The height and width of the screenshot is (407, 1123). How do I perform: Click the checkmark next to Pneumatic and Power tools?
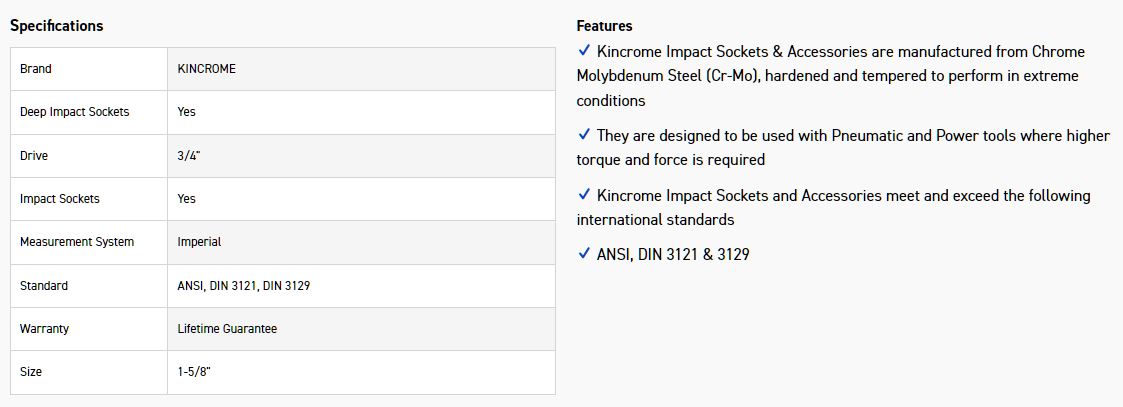(x=584, y=135)
